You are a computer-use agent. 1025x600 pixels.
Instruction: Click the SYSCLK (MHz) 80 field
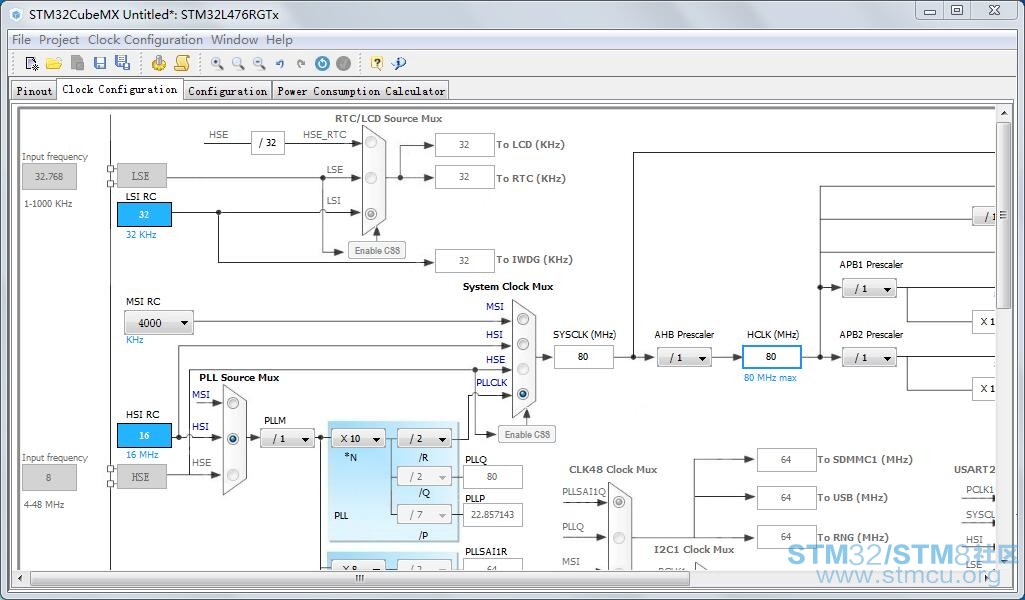pyautogui.click(x=583, y=357)
